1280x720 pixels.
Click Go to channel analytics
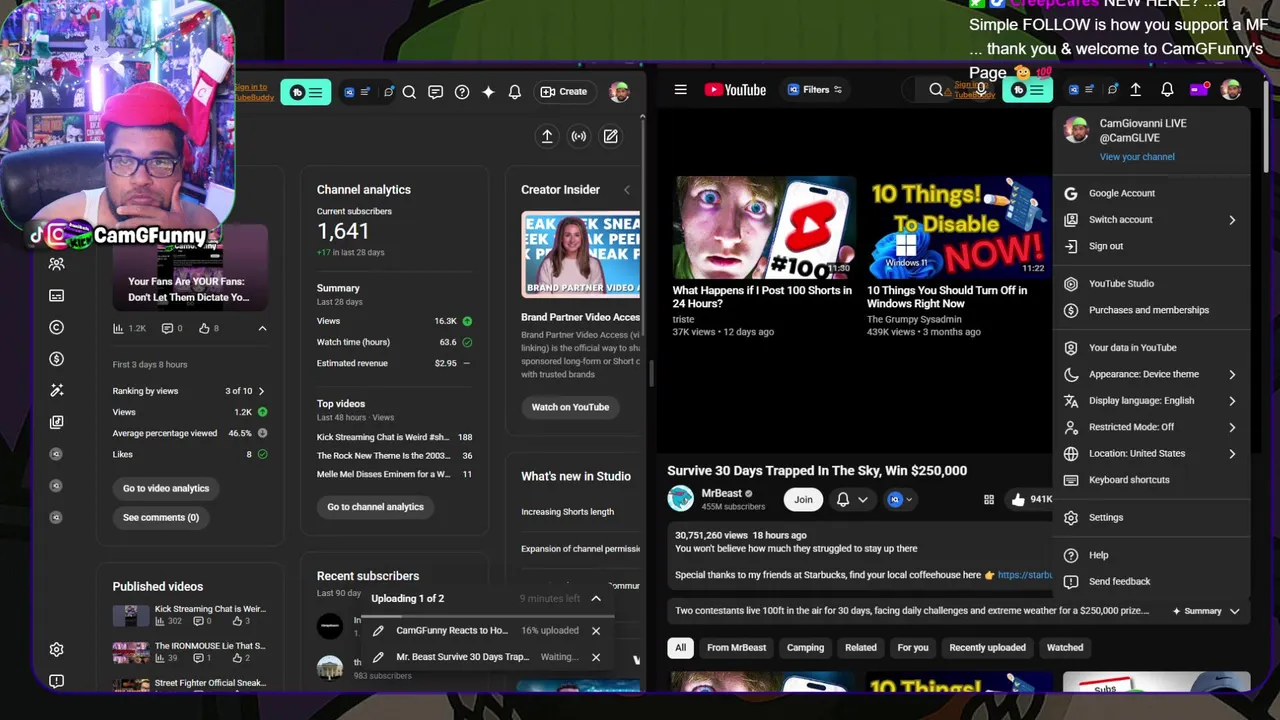tap(376, 507)
